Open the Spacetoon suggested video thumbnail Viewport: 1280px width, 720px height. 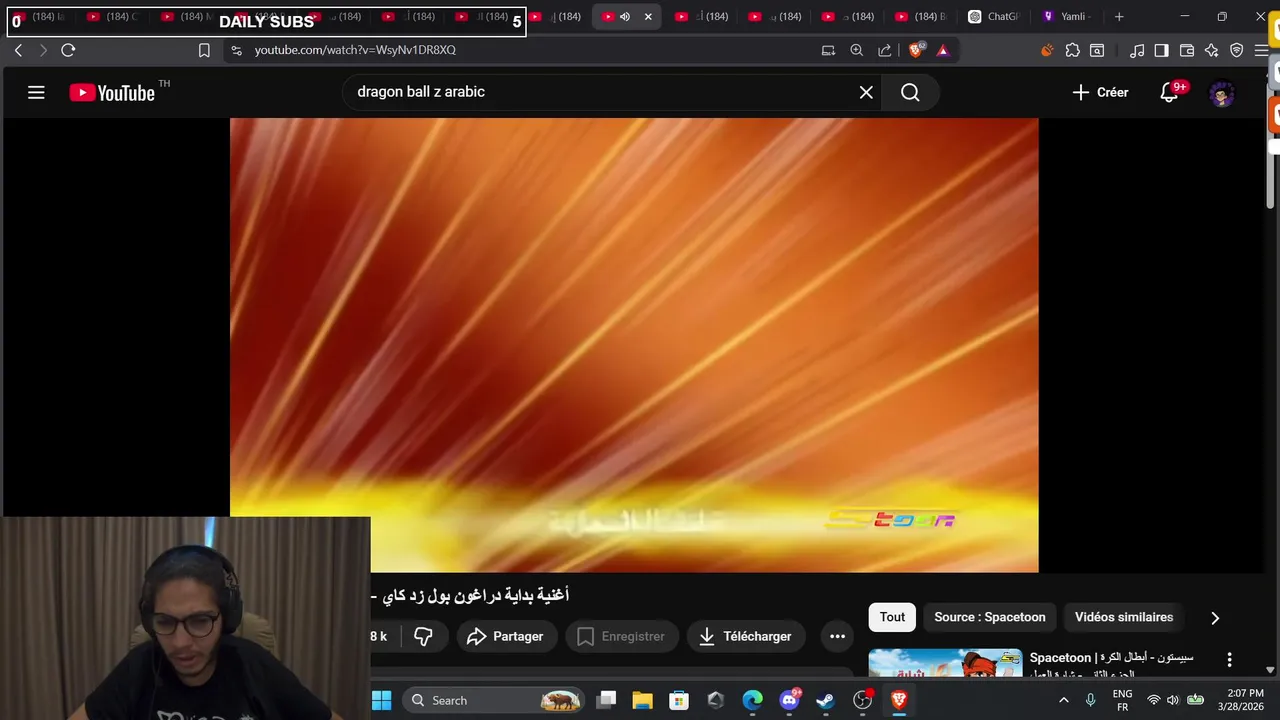point(945,664)
